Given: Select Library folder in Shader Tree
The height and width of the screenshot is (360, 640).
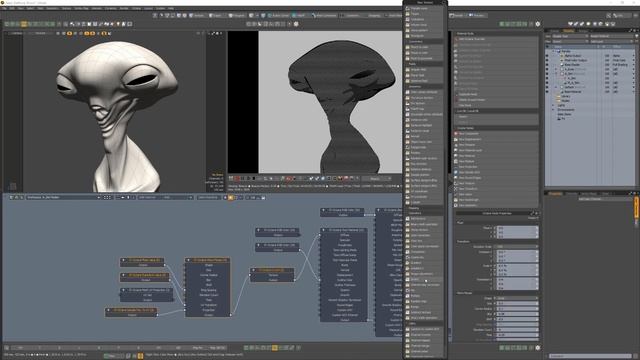Looking at the screenshot, I should pyautogui.click(x=566, y=96).
